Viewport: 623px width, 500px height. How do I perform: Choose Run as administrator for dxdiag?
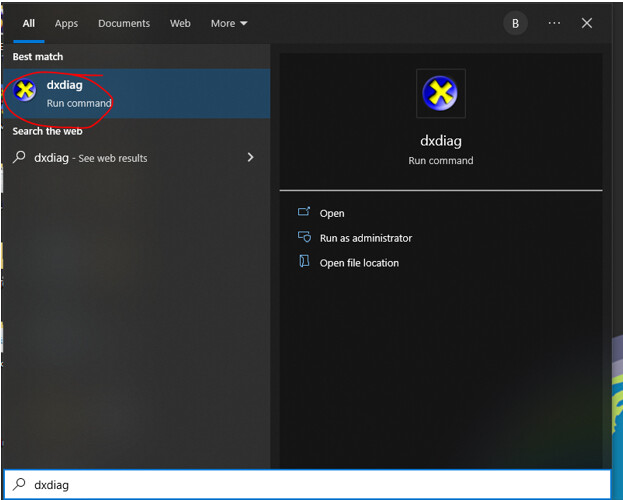(365, 238)
